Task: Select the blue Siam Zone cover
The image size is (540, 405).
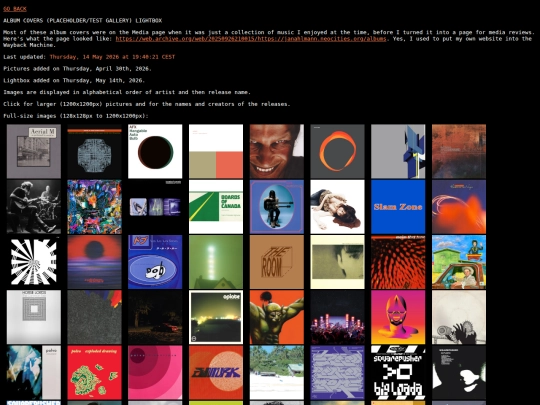Action: tap(398, 207)
